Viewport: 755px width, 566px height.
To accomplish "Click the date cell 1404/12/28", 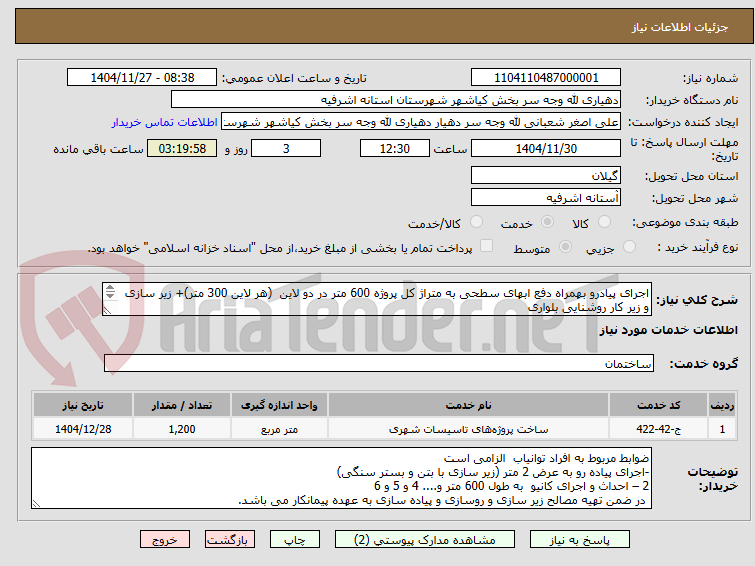I will point(83,429).
